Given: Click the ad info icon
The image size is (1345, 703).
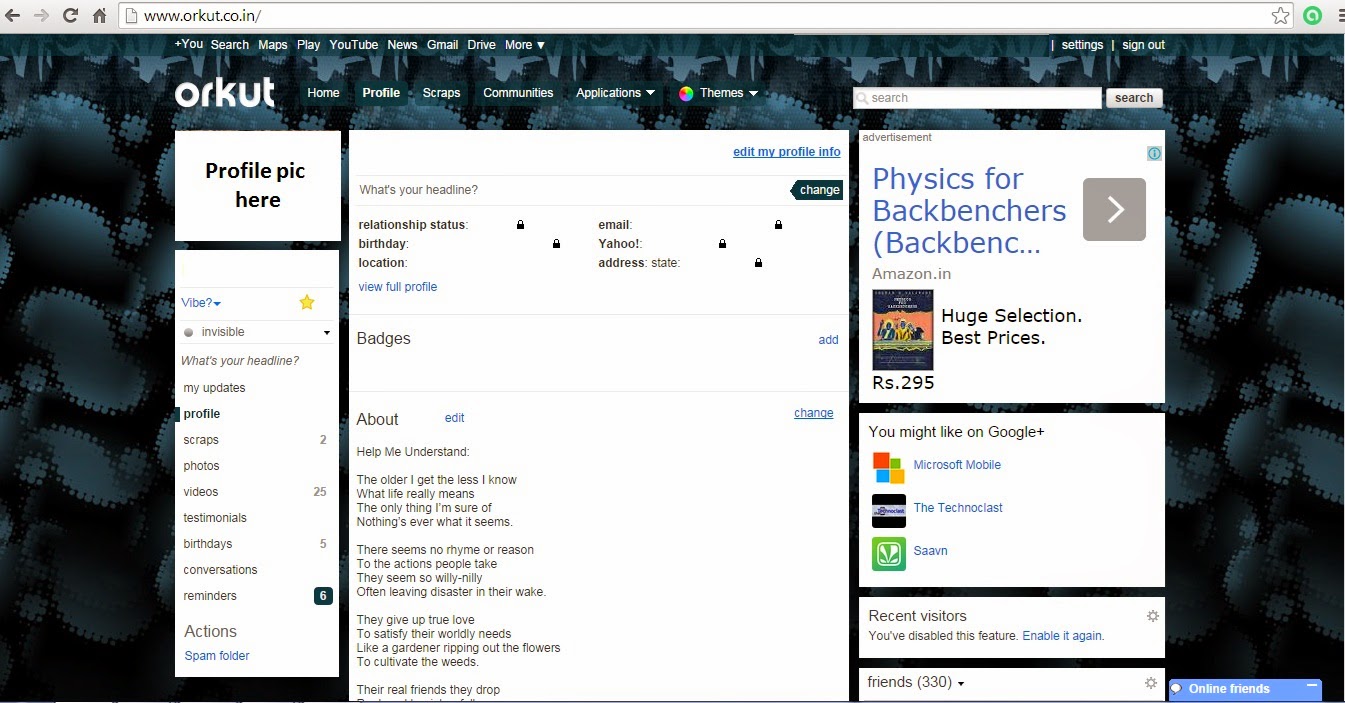Looking at the screenshot, I should (x=1154, y=153).
